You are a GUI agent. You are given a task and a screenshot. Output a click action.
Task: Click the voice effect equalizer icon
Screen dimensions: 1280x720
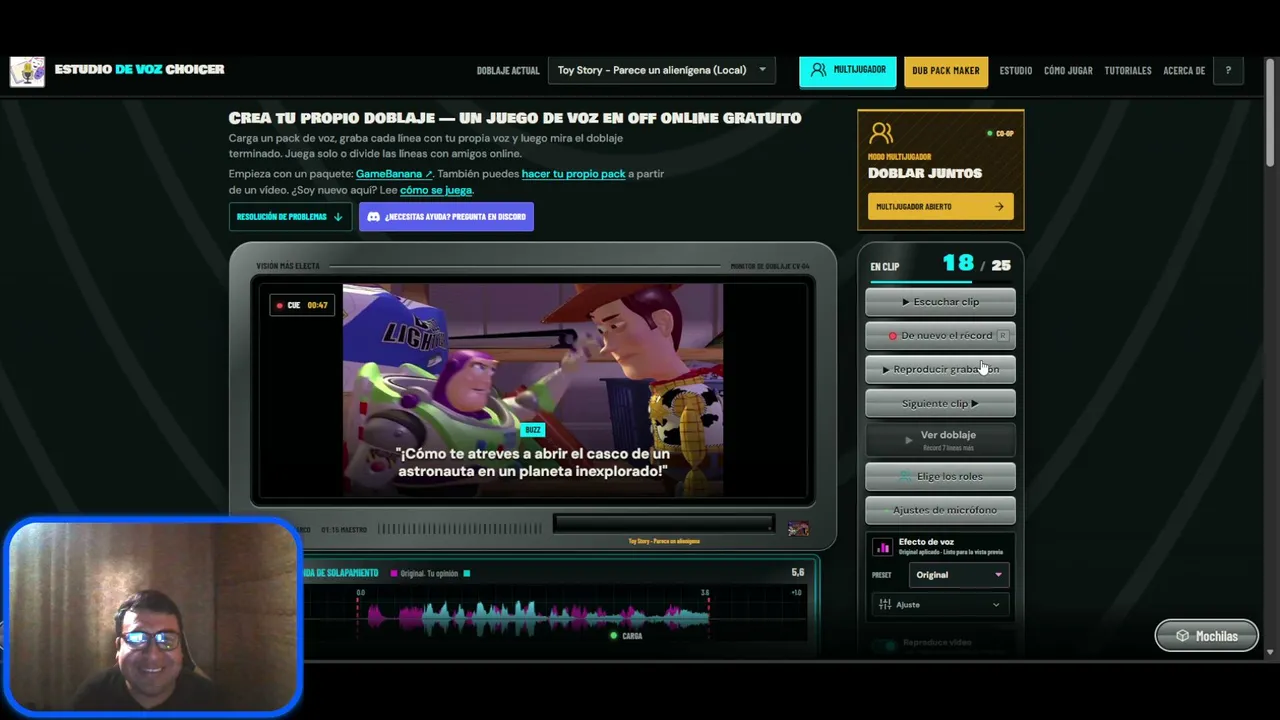882,547
